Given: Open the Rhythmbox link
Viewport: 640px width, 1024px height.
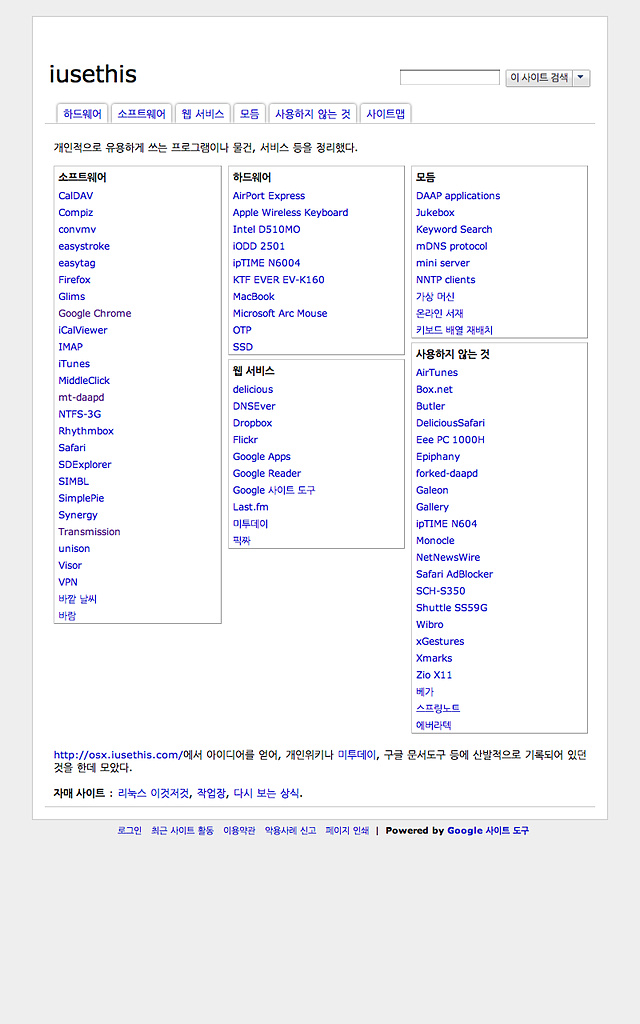Looking at the screenshot, I should click(x=86, y=431).
